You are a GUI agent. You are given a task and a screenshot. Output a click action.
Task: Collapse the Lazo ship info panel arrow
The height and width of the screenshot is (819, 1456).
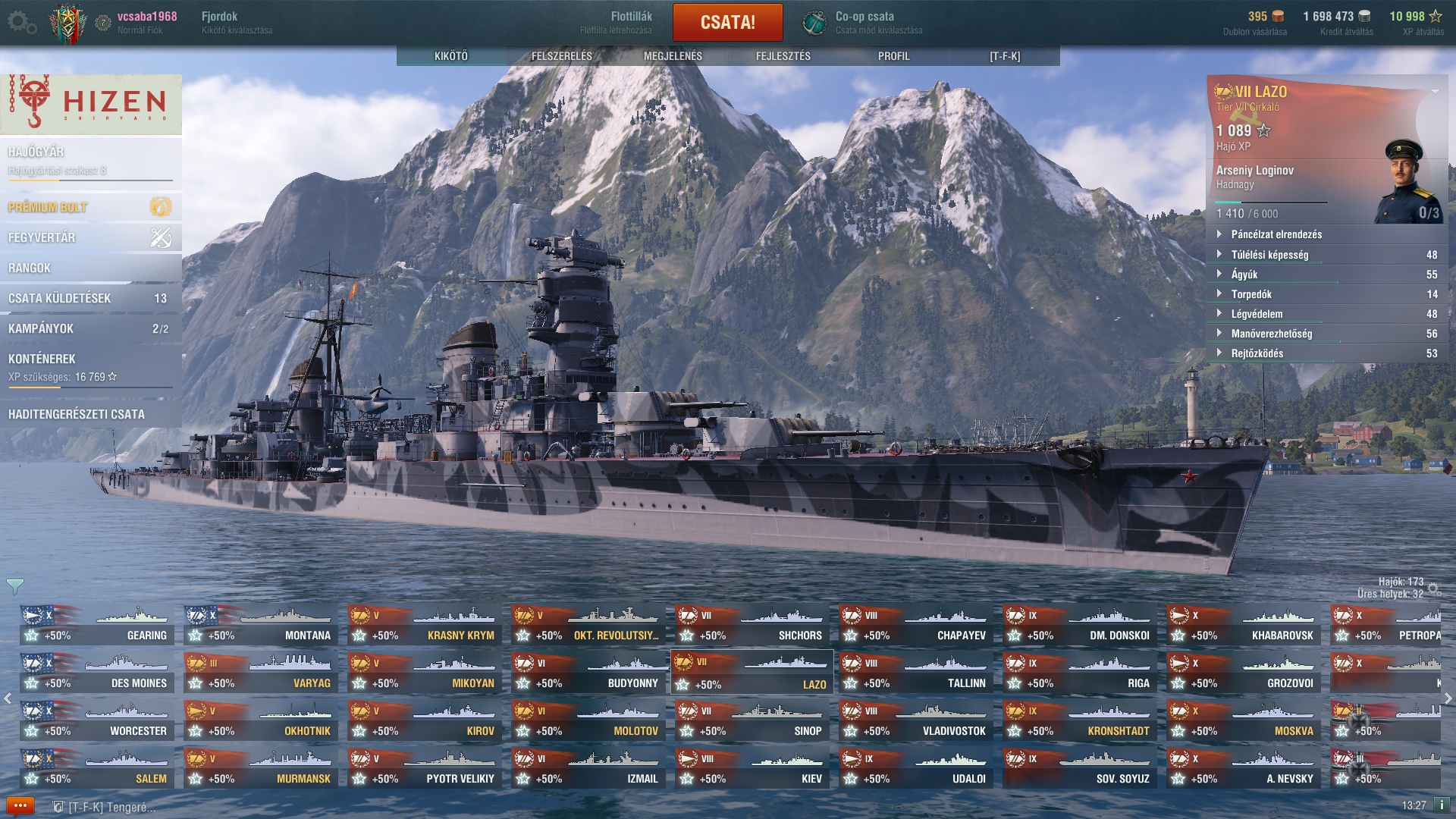click(1435, 92)
